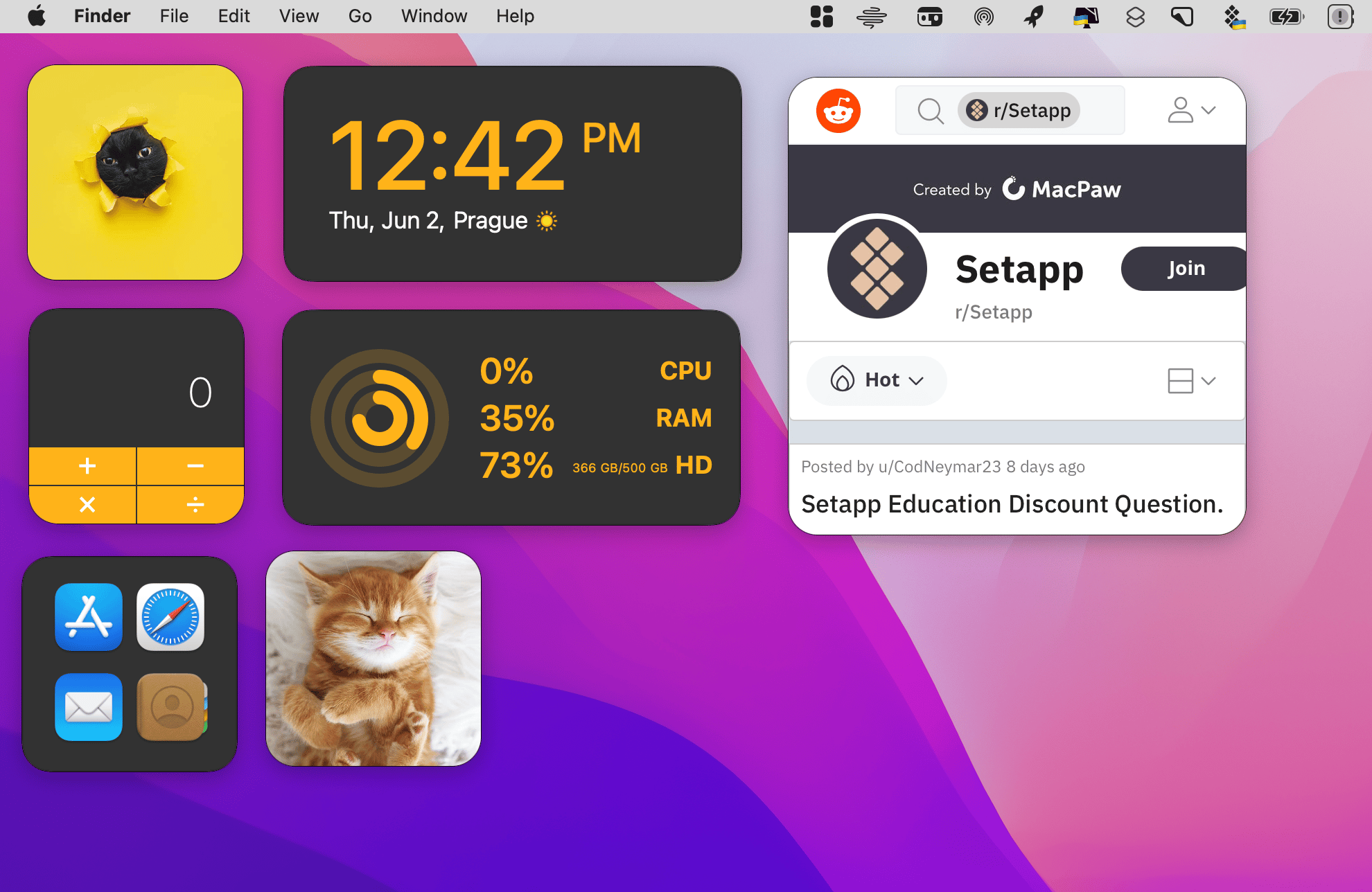The width and height of the screenshot is (1372, 892).
Task: Click the MacPaw logo in banner
Action: click(x=1062, y=188)
